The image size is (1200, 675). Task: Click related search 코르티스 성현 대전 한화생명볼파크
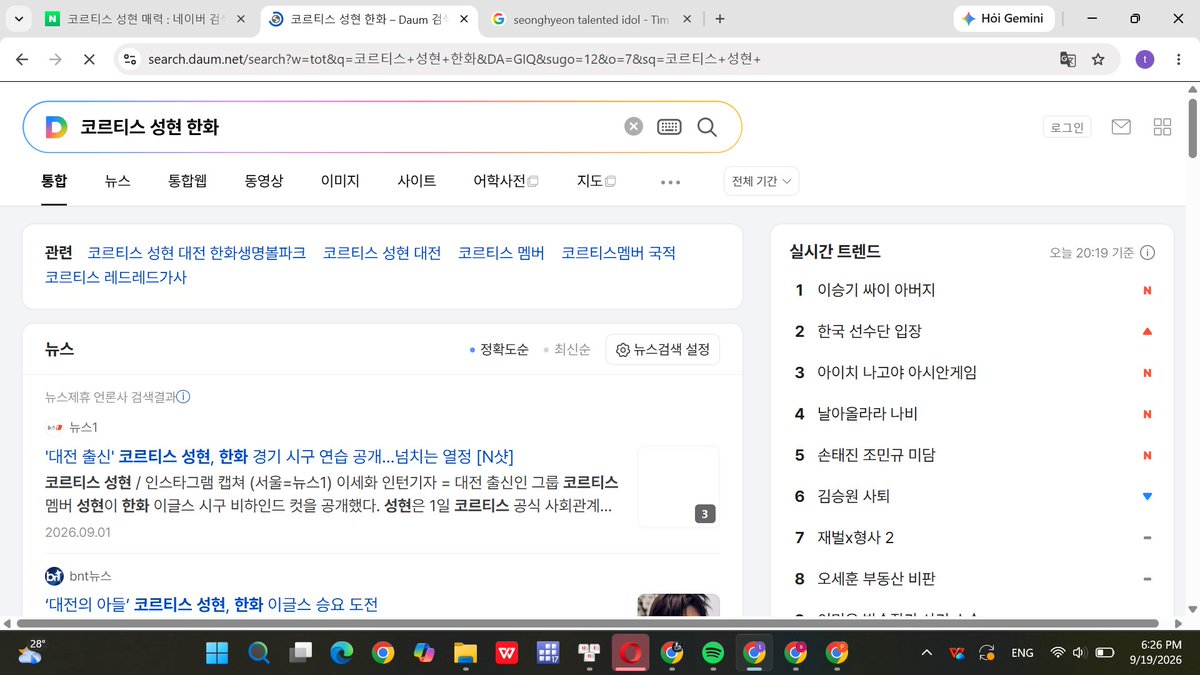click(197, 253)
